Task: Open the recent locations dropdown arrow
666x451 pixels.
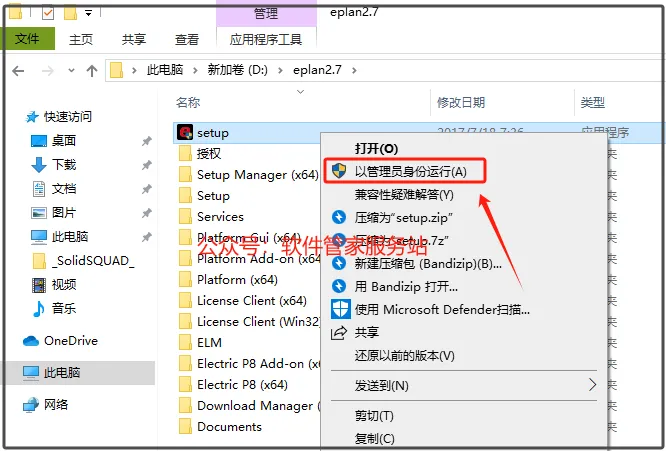Action: tap(71, 70)
